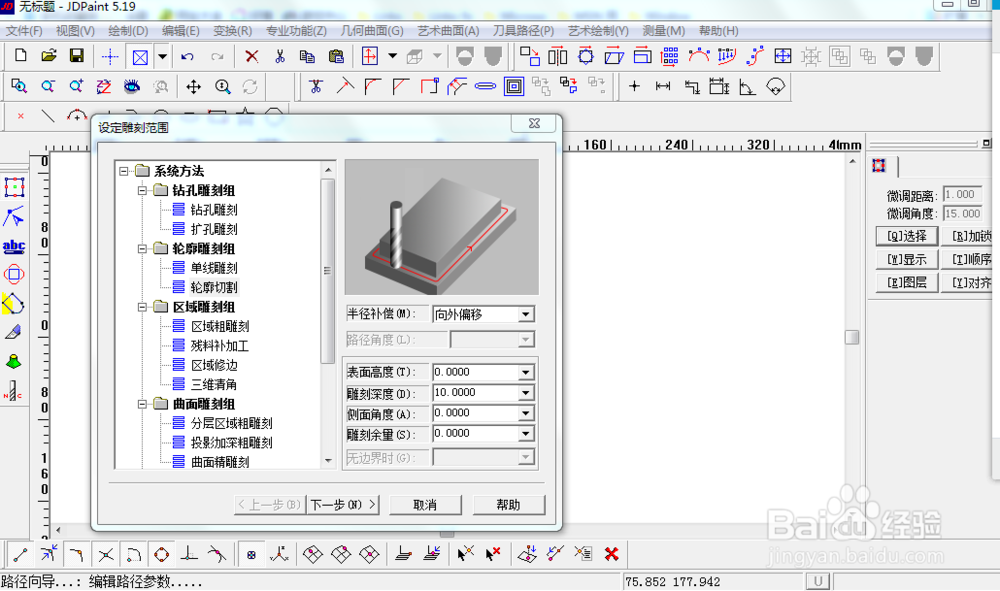Click the method tree scrollbar thumb
Screen dimensions: 1000x591
[x=328, y=271]
